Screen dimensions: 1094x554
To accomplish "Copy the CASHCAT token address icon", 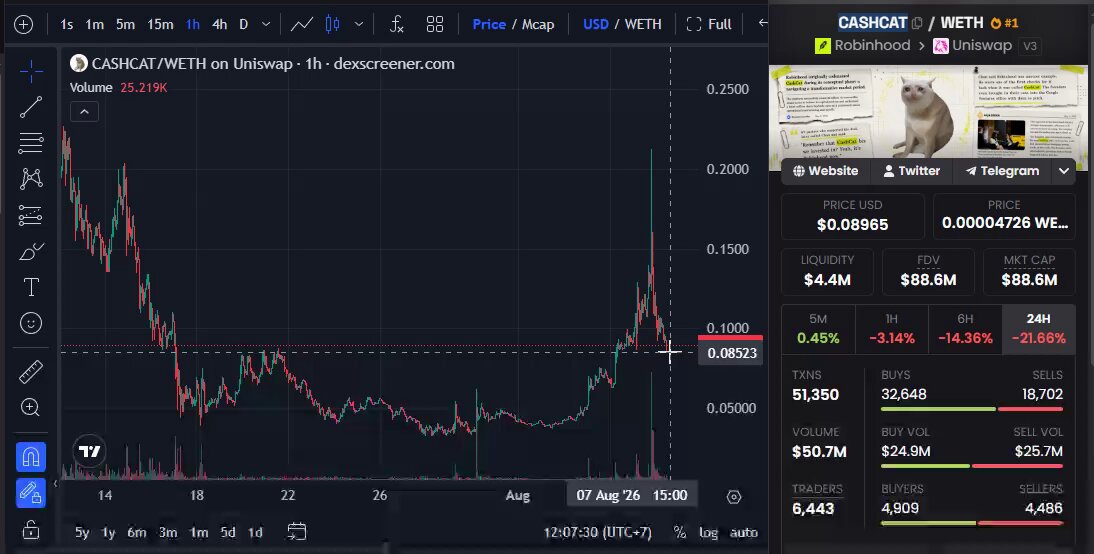I will click(917, 23).
